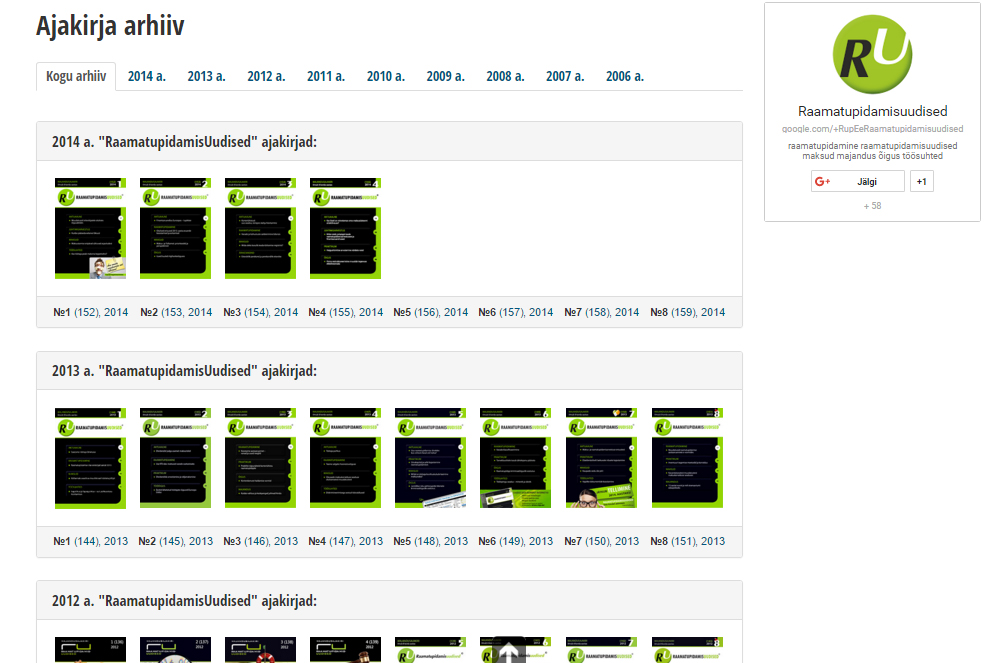Switch to the 2009 a. tab

tap(446, 76)
